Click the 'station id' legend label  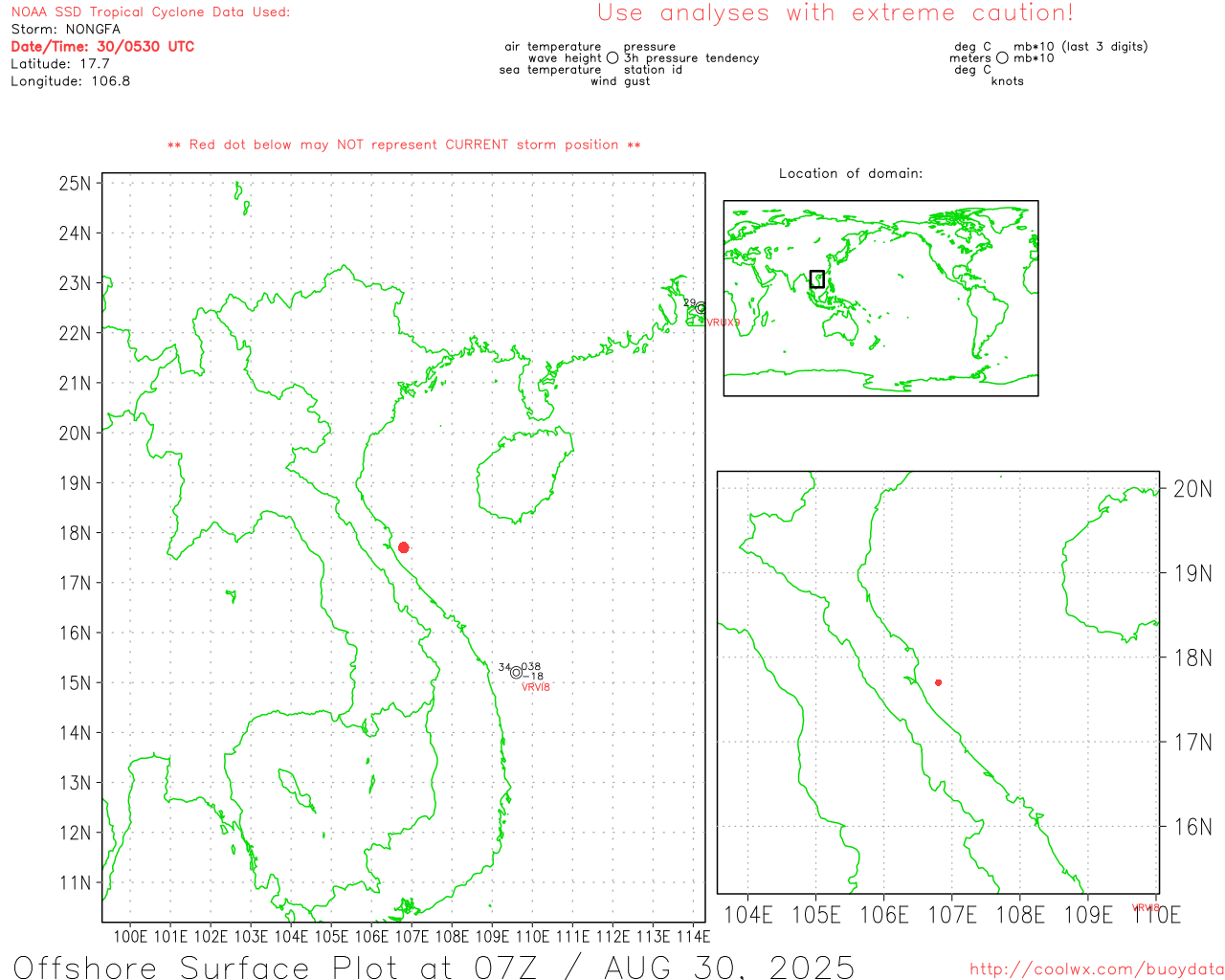coord(654,69)
